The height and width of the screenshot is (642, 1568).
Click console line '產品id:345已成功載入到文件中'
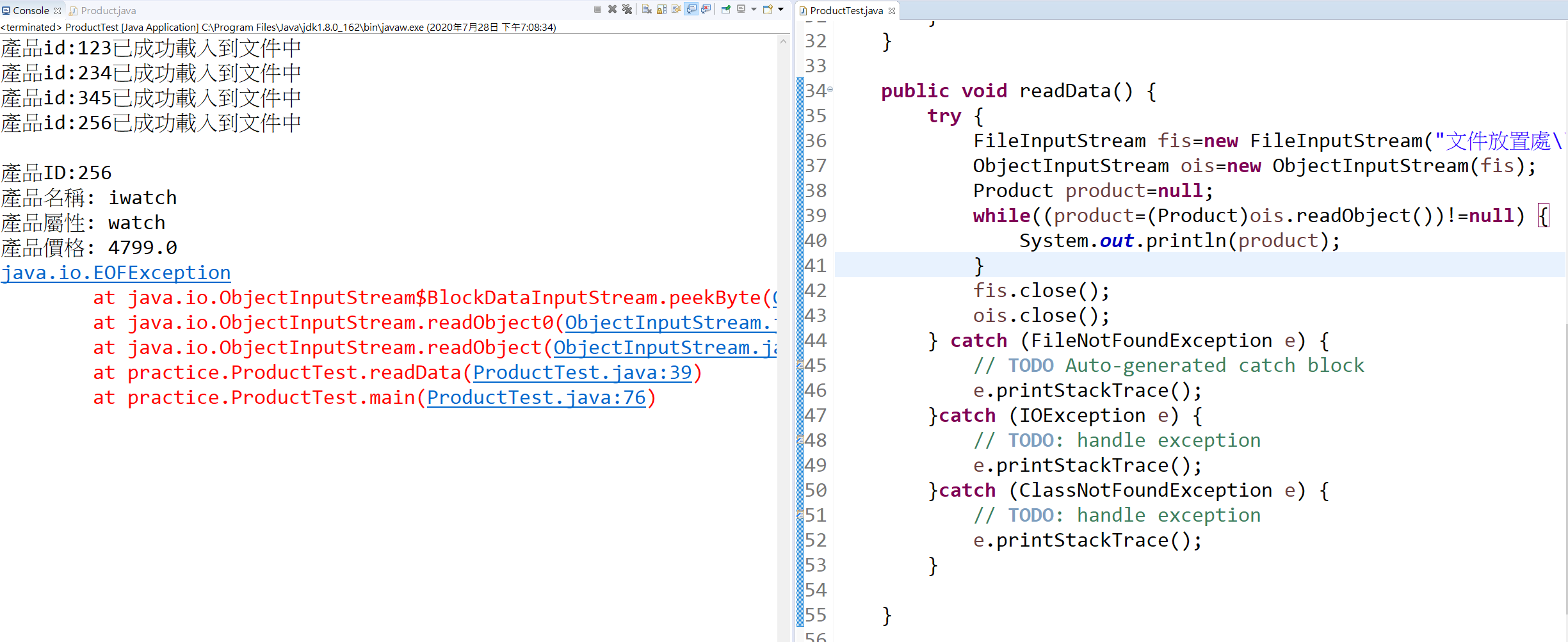(x=151, y=98)
